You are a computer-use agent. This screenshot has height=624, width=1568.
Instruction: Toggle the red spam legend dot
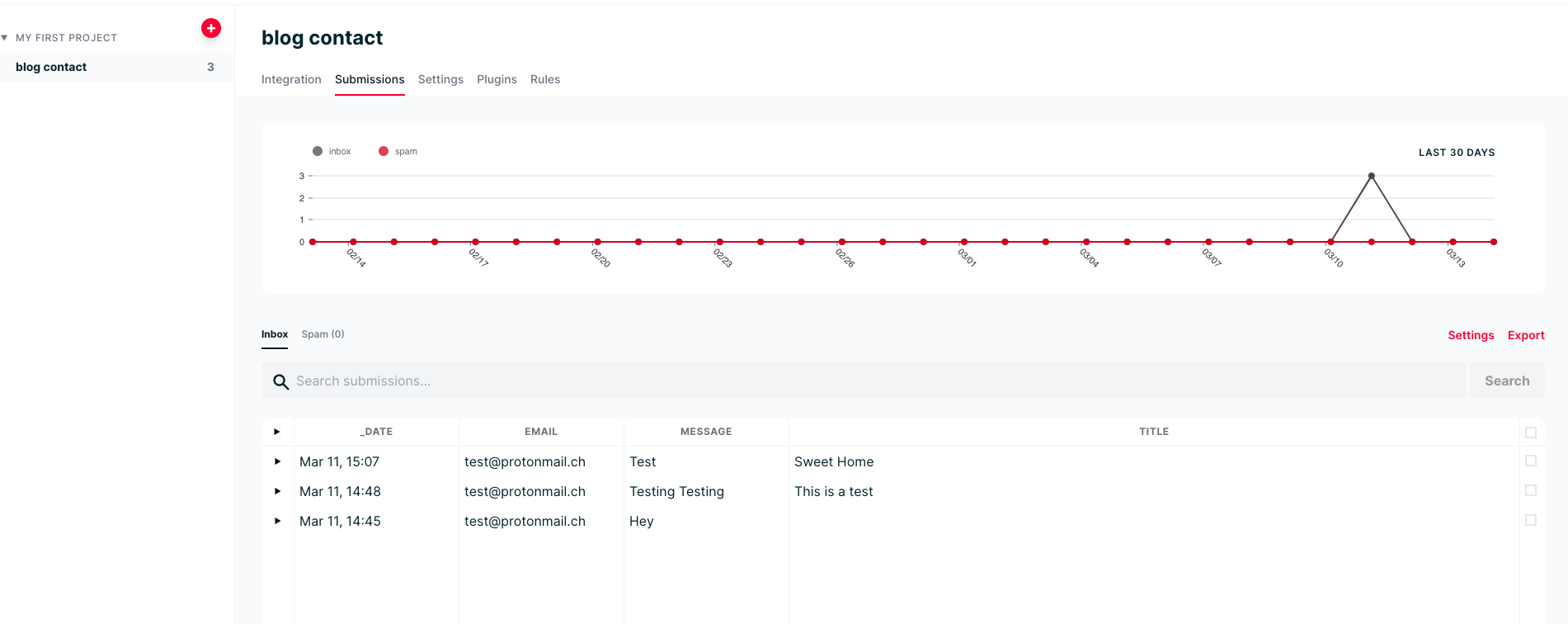[x=384, y=151]
